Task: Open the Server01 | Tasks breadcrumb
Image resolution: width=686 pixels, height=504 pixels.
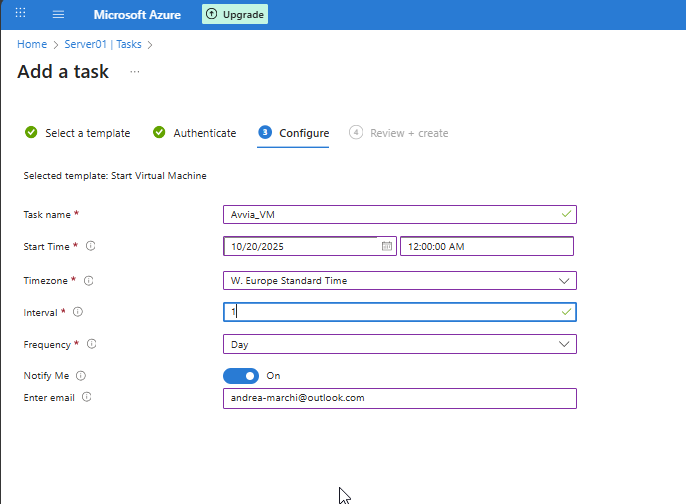Action: coord(103,44)
